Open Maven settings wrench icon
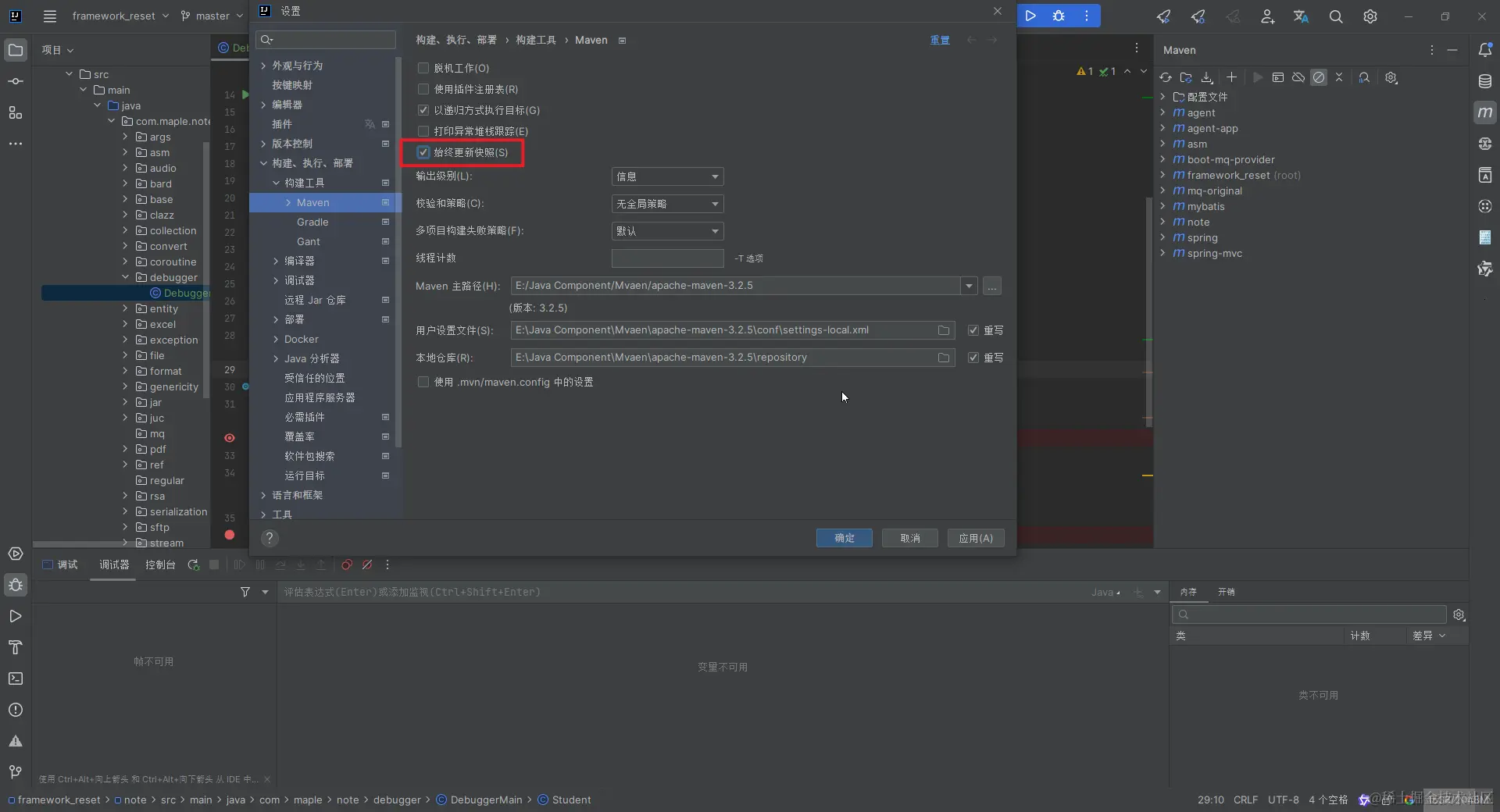The height and width of the screenshot is (812, 1500). (x=1391, y=77)
